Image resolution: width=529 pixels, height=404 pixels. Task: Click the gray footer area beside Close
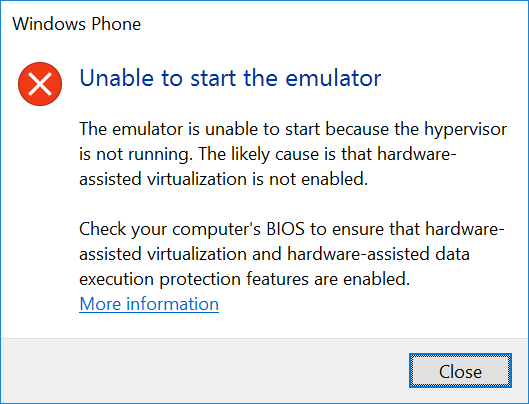click(202, 371)
